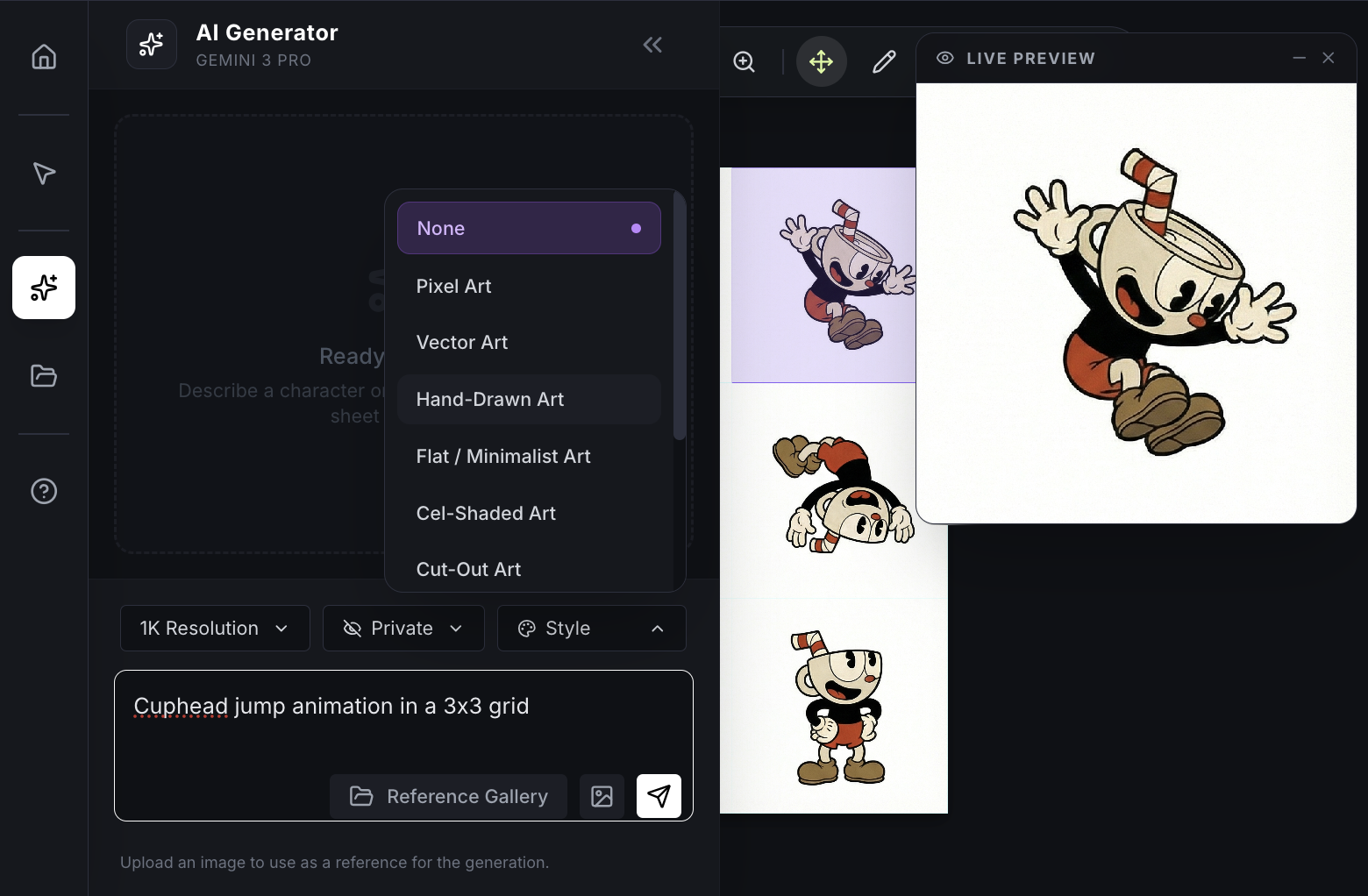
Task: Minimize the Live Preview panel
Action: pyautogui.click(x=1299, y=57)
